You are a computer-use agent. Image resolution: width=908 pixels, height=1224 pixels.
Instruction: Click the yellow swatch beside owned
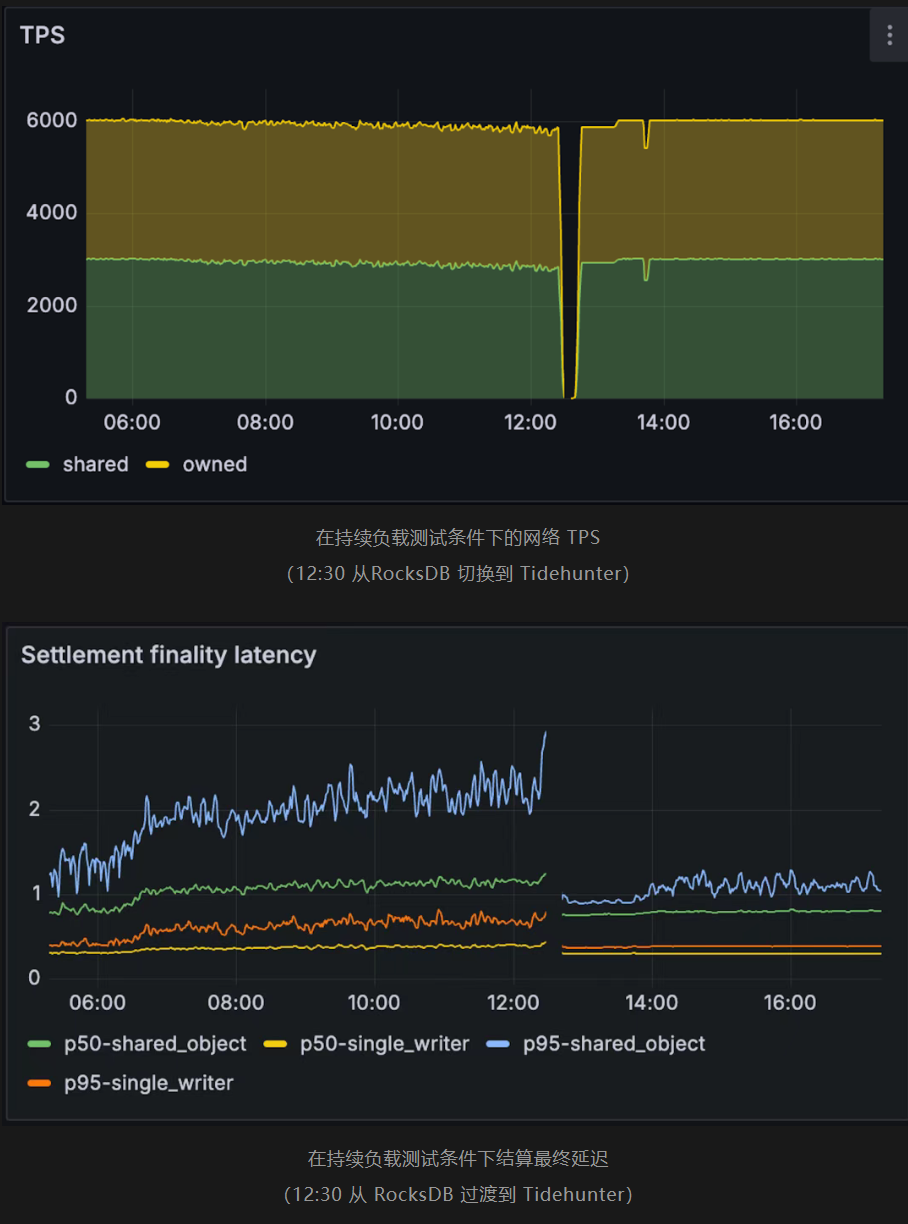[x=158, y=465]
